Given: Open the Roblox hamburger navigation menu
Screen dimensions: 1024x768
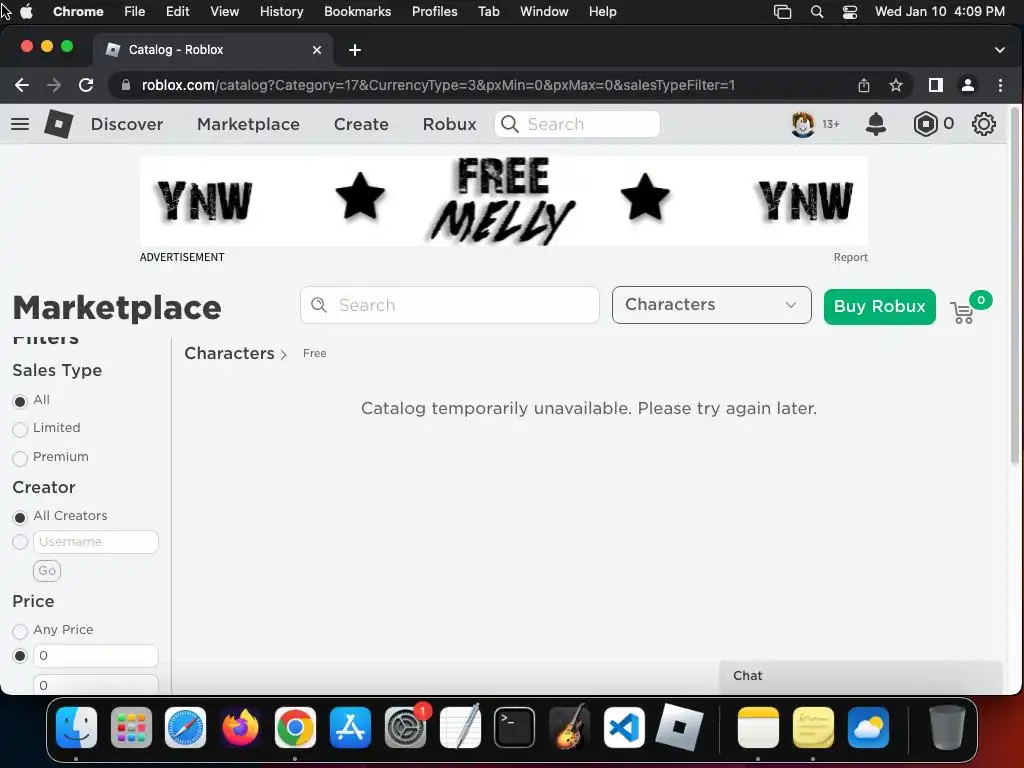Looking at the screenshot, I should pyautogui.click(x=20, y=124).
